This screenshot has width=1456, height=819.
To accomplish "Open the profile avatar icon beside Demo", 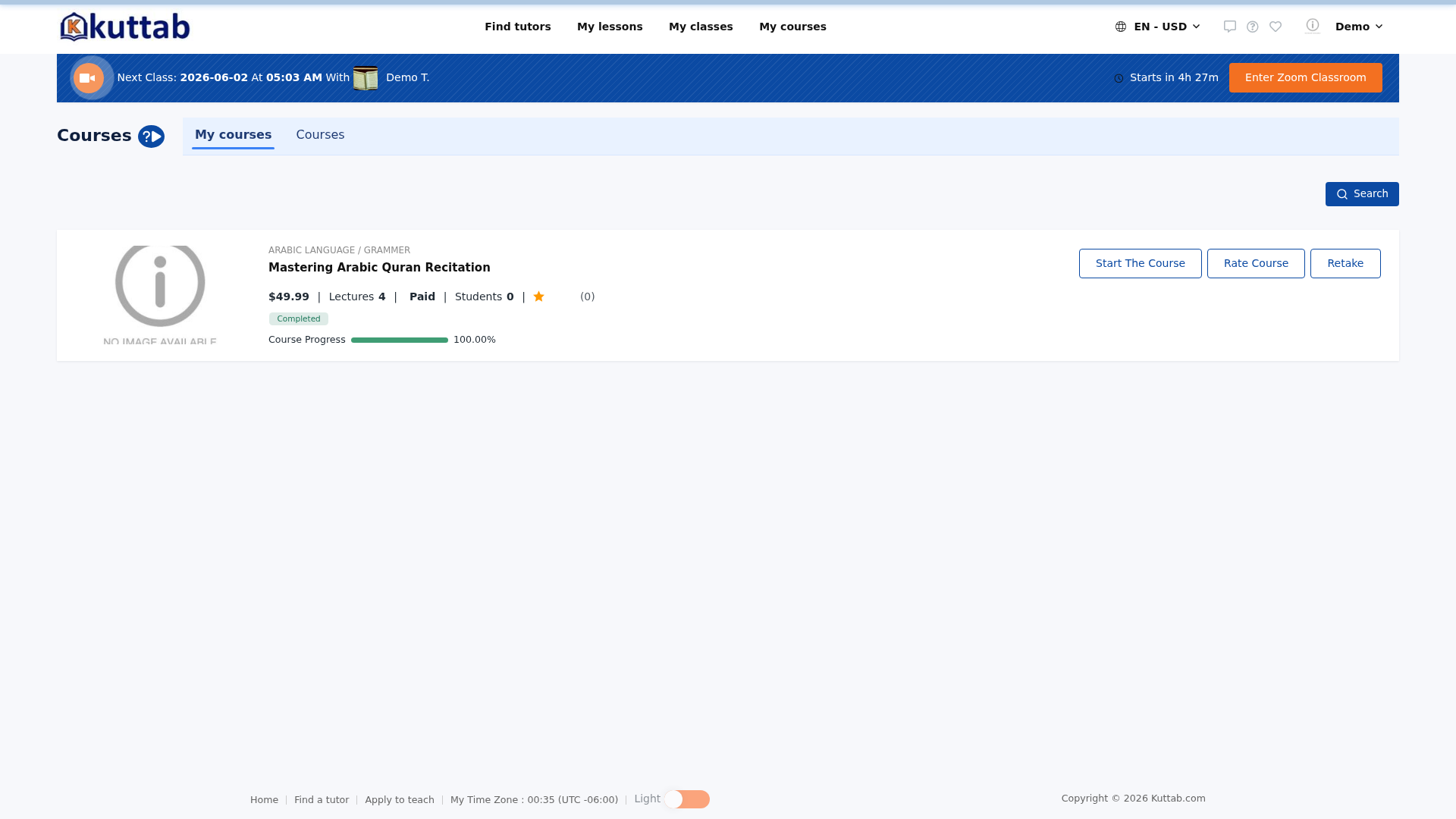I will click(x=1313, y=26).
